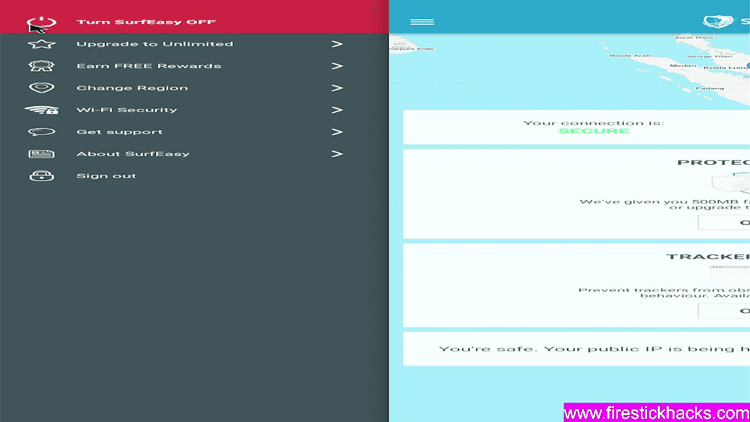Select Turn SurfEasy OFF
This screenshot has width=750, height=422.
tap(146, 22)
